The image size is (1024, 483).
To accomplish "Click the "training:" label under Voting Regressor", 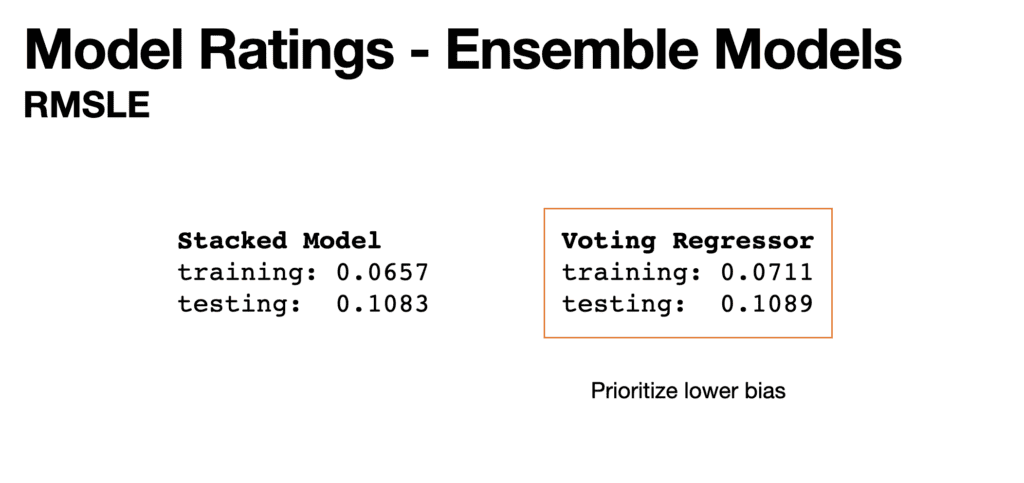I will [x=618, y=272].
